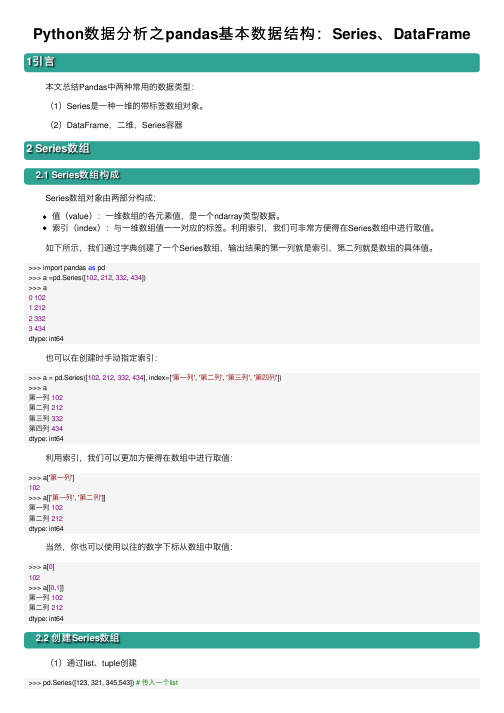Select the pd.Series code line containing 'index='
Image resolution: width=504 pixels, height=713 pixels.
pos(155,377)
